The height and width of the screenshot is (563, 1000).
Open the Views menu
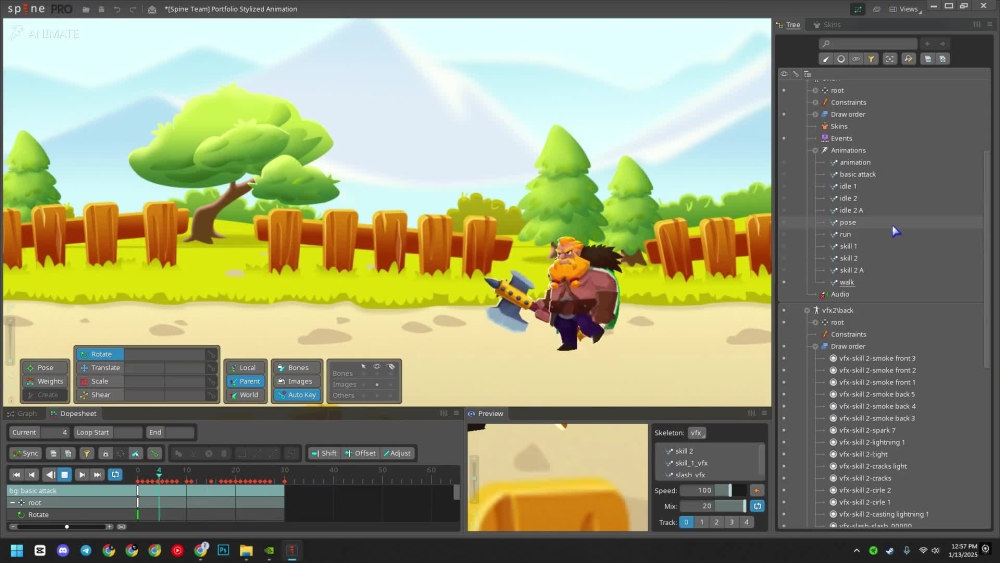coord(906,9)
